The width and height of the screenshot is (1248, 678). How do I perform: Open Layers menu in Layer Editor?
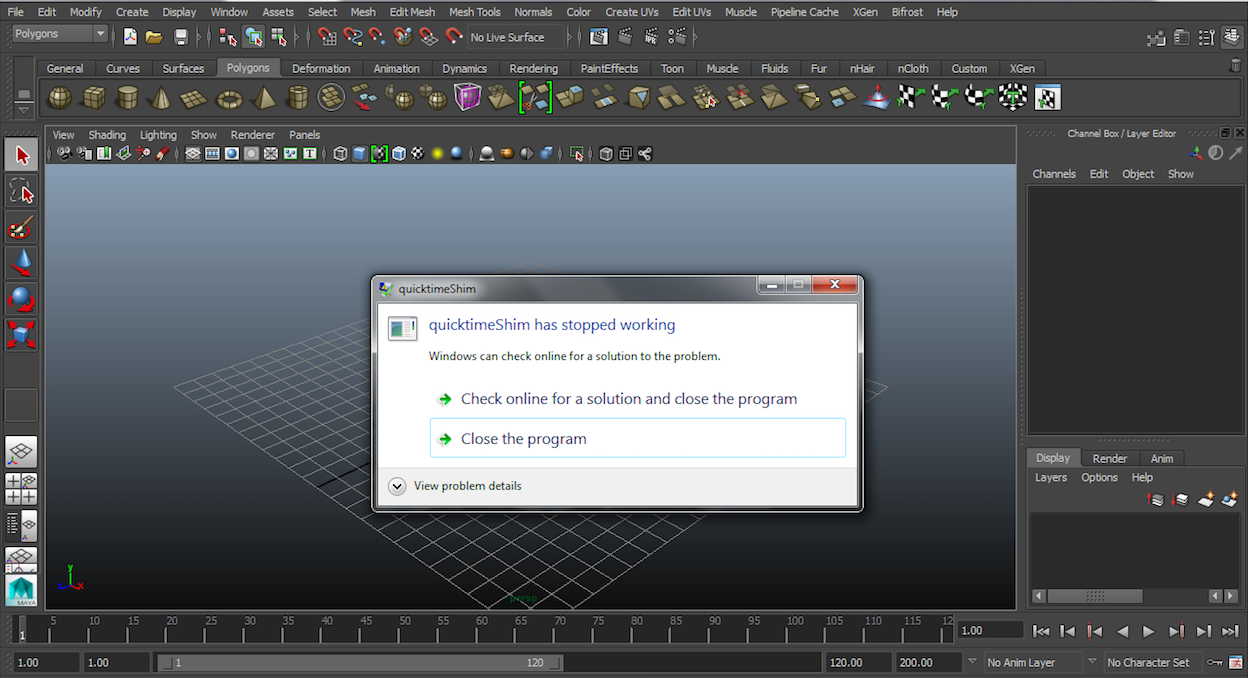[1051, 478]
